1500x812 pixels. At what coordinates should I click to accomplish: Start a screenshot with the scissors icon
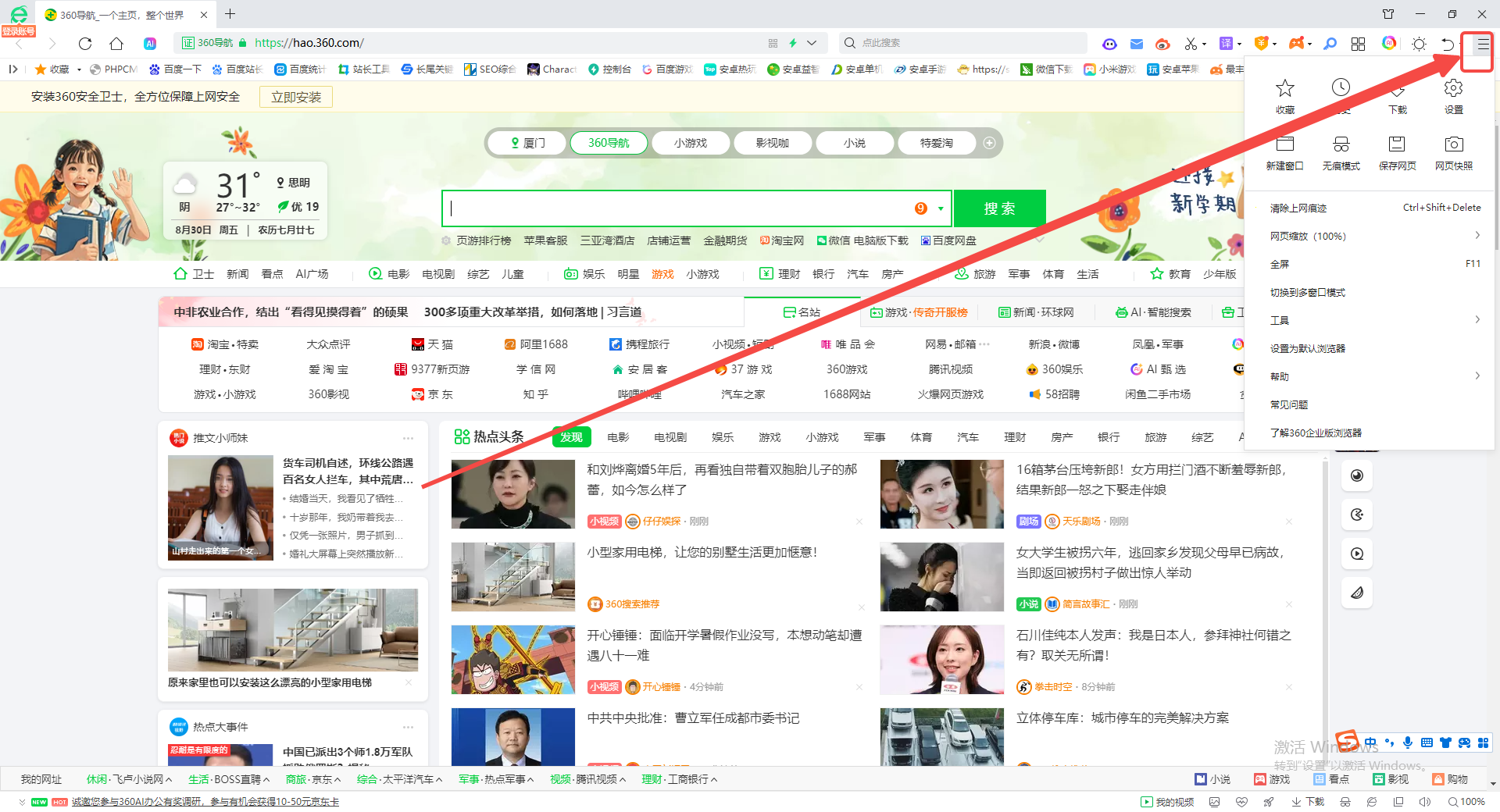pyautogui.click(x=1191, y=44)
